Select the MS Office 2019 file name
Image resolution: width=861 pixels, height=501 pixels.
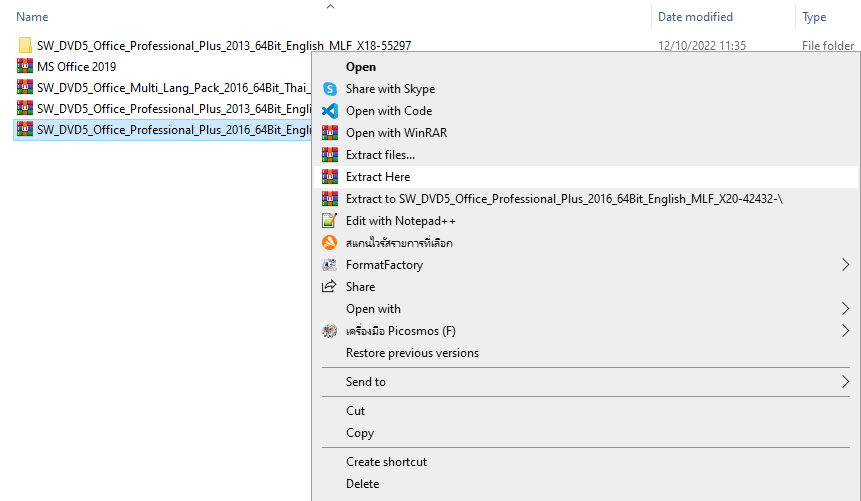(76, 66)
